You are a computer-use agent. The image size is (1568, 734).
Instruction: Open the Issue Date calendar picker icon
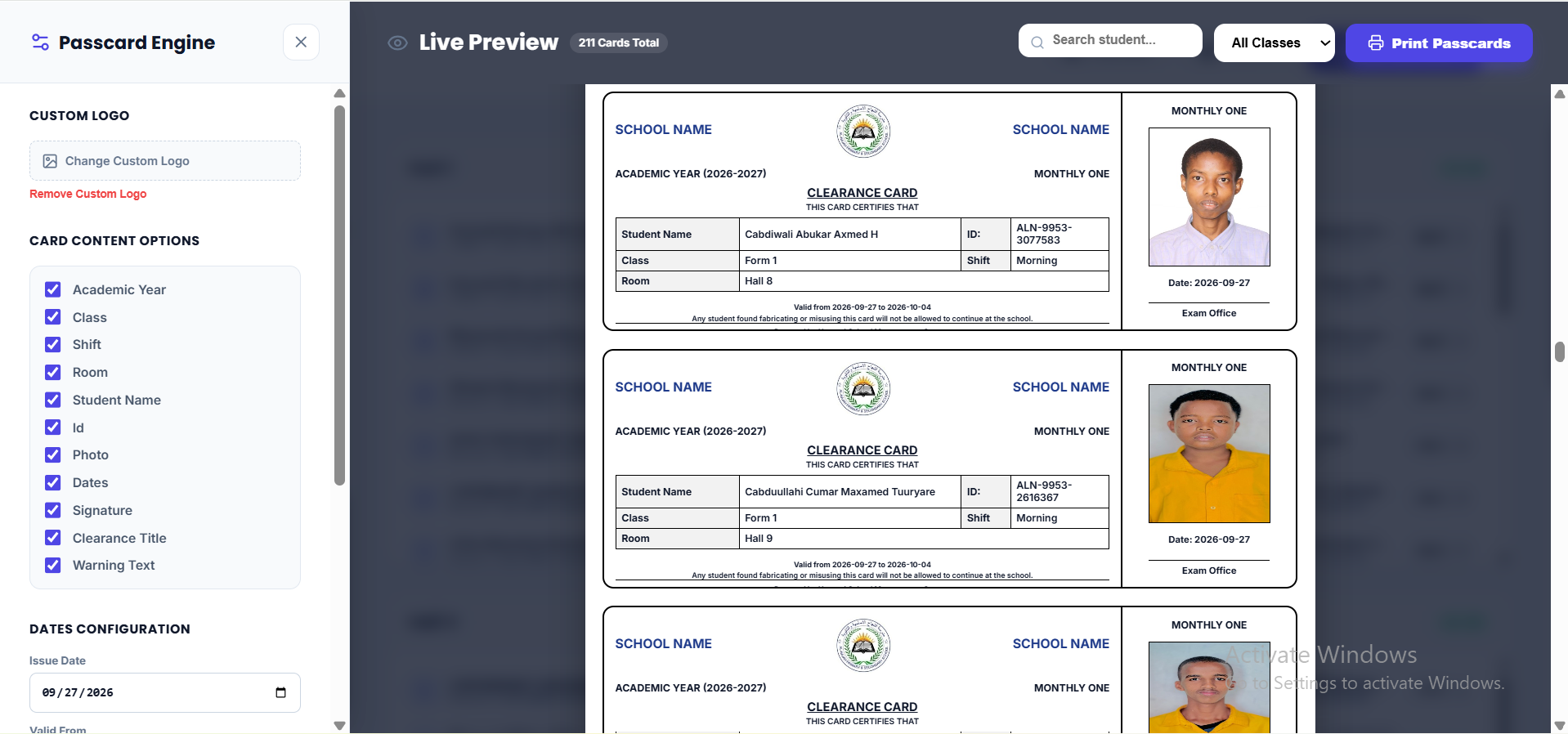280,692
